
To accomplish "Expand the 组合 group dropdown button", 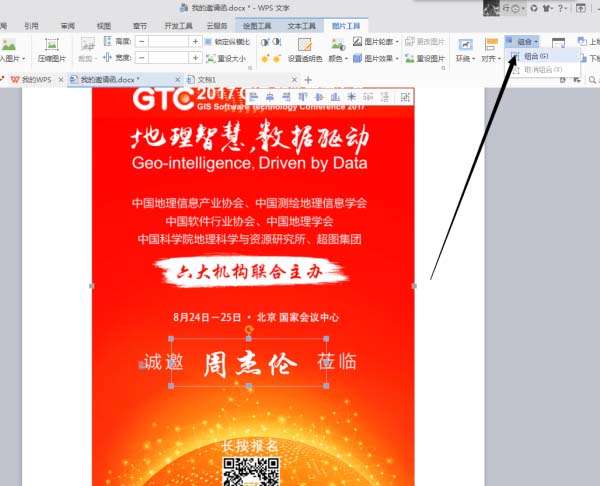I will coord(522,41).
